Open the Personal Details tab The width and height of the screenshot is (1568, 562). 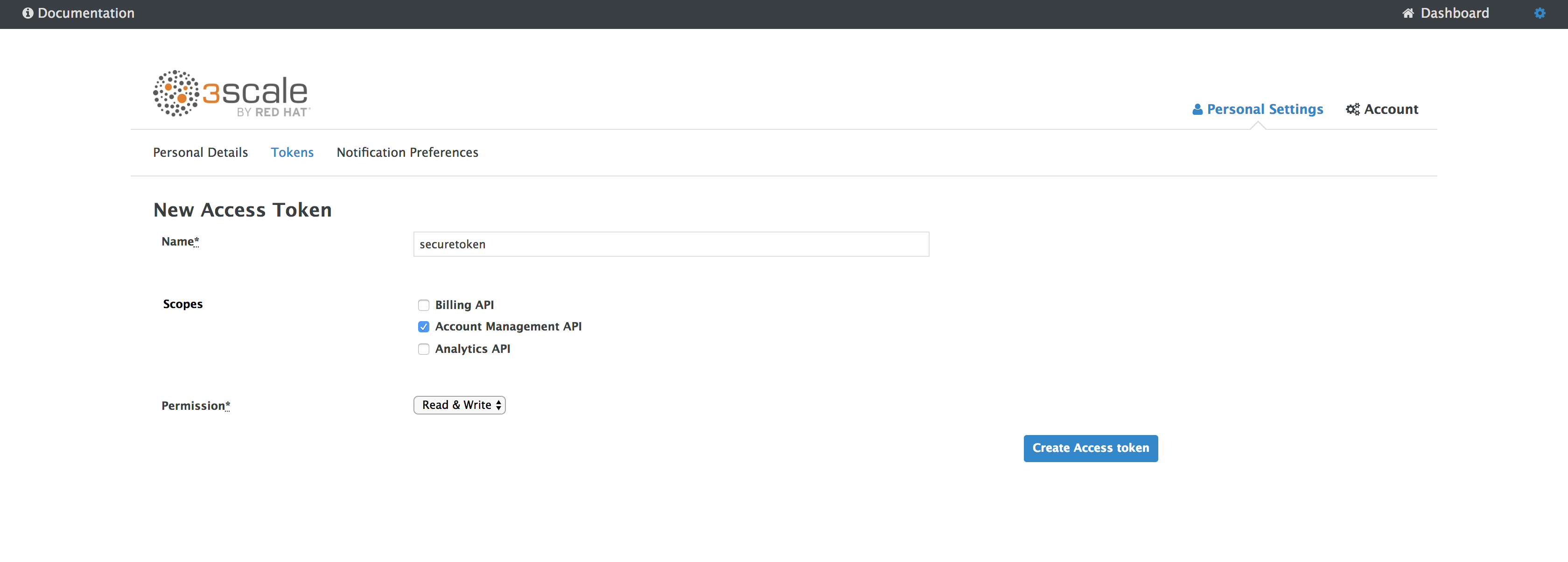pos(200,152)
